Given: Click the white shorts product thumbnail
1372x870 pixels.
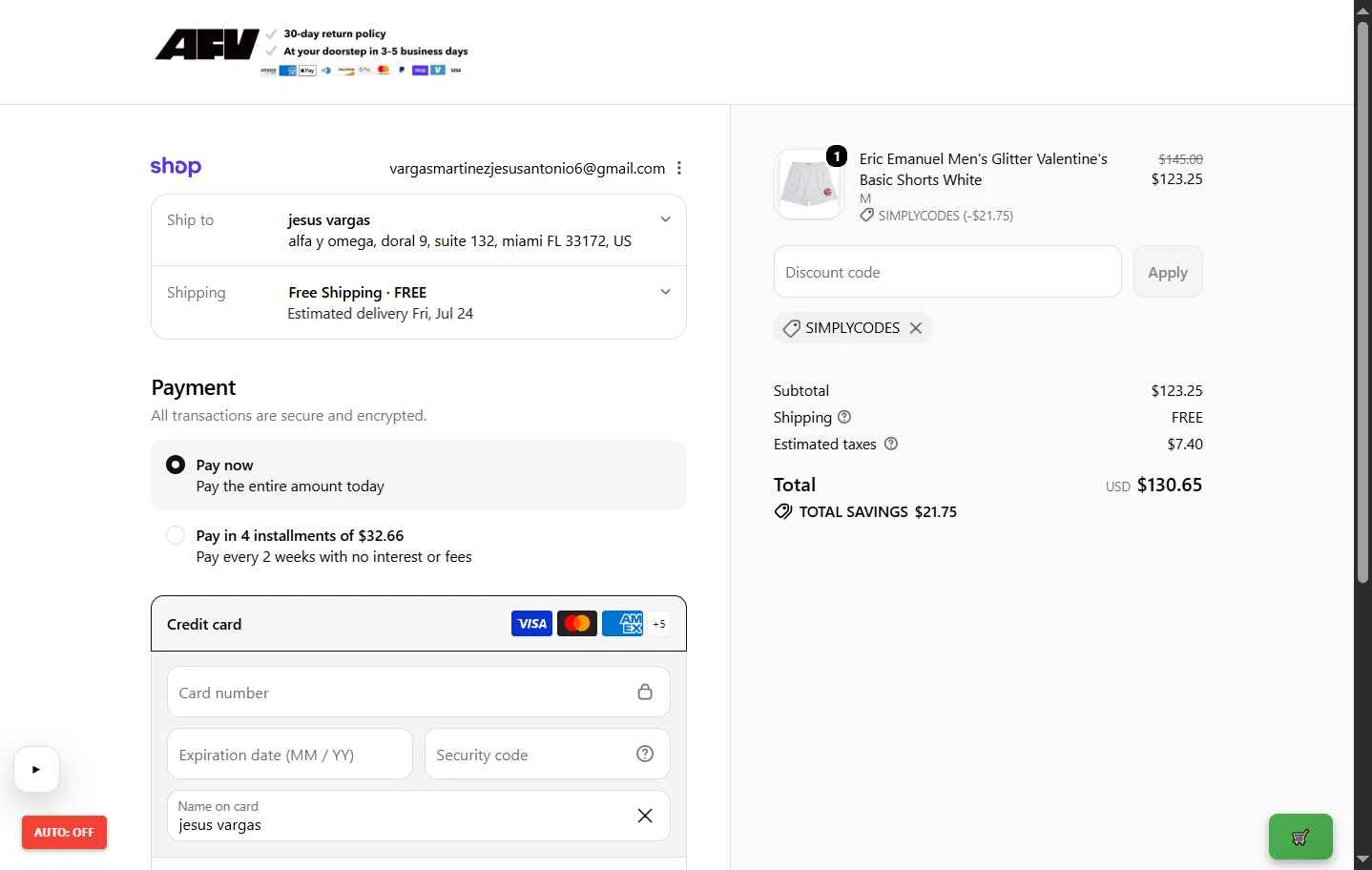Looking at the screenshot, I should point(809,184).
